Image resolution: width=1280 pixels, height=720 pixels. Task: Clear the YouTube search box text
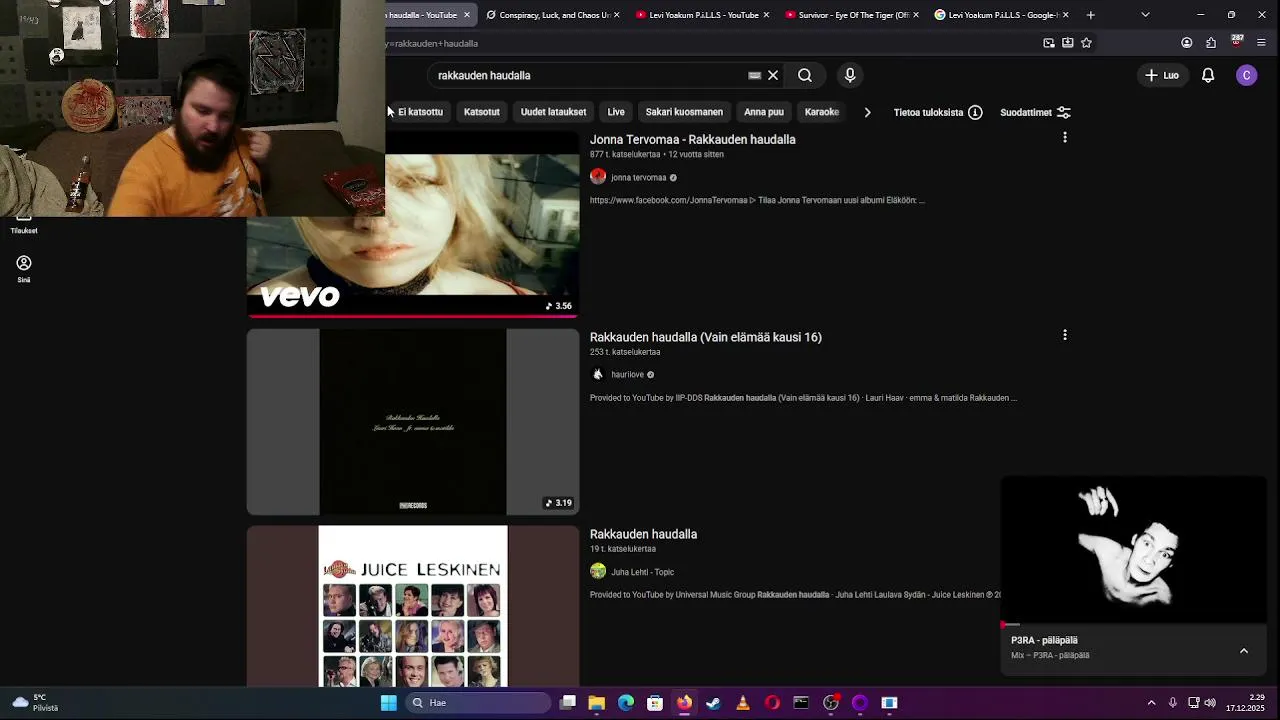pyautogui.click(x=773, y=75)
